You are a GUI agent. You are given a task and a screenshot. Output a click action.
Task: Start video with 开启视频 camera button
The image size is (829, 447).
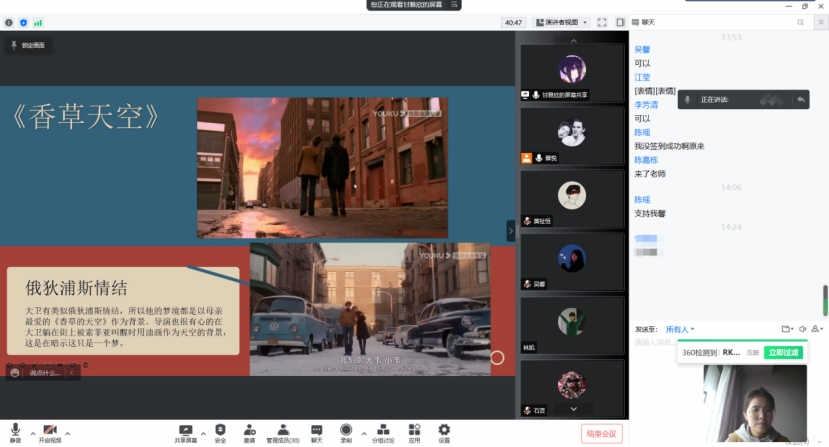point(50,432)
